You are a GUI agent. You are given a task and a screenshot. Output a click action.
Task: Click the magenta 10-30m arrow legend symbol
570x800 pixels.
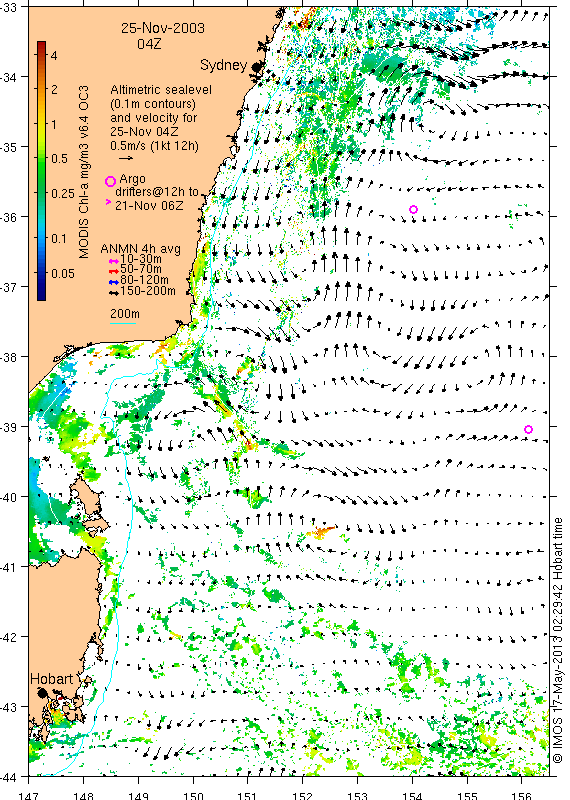[x=114, y=261]
